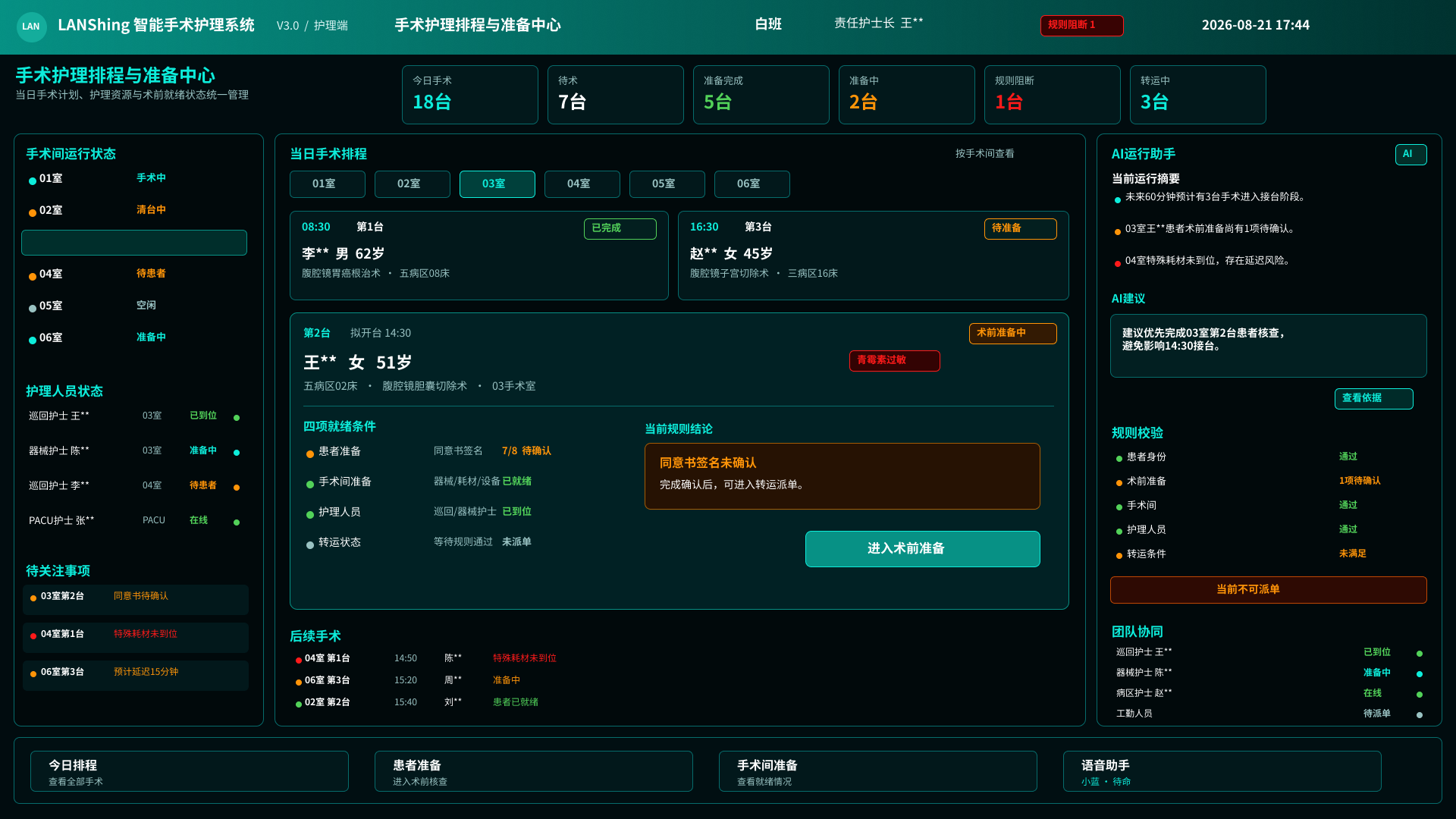The width and height of the screenshot is (1456, 819).
Task: Open the 规则阻断 1台 stat card
Action: point(1052,95)
